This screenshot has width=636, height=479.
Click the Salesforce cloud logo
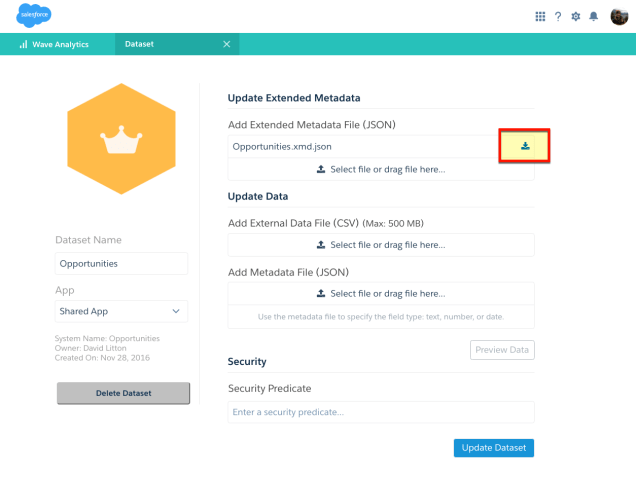click(34, 16)
